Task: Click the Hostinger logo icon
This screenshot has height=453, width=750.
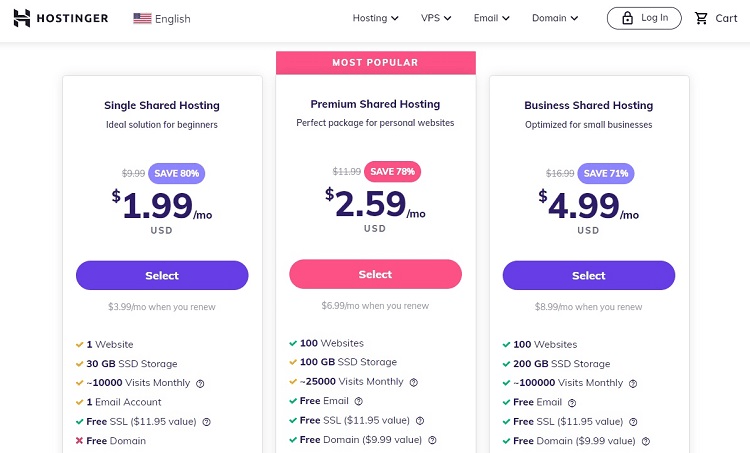Action: click(x=22, y=18)
